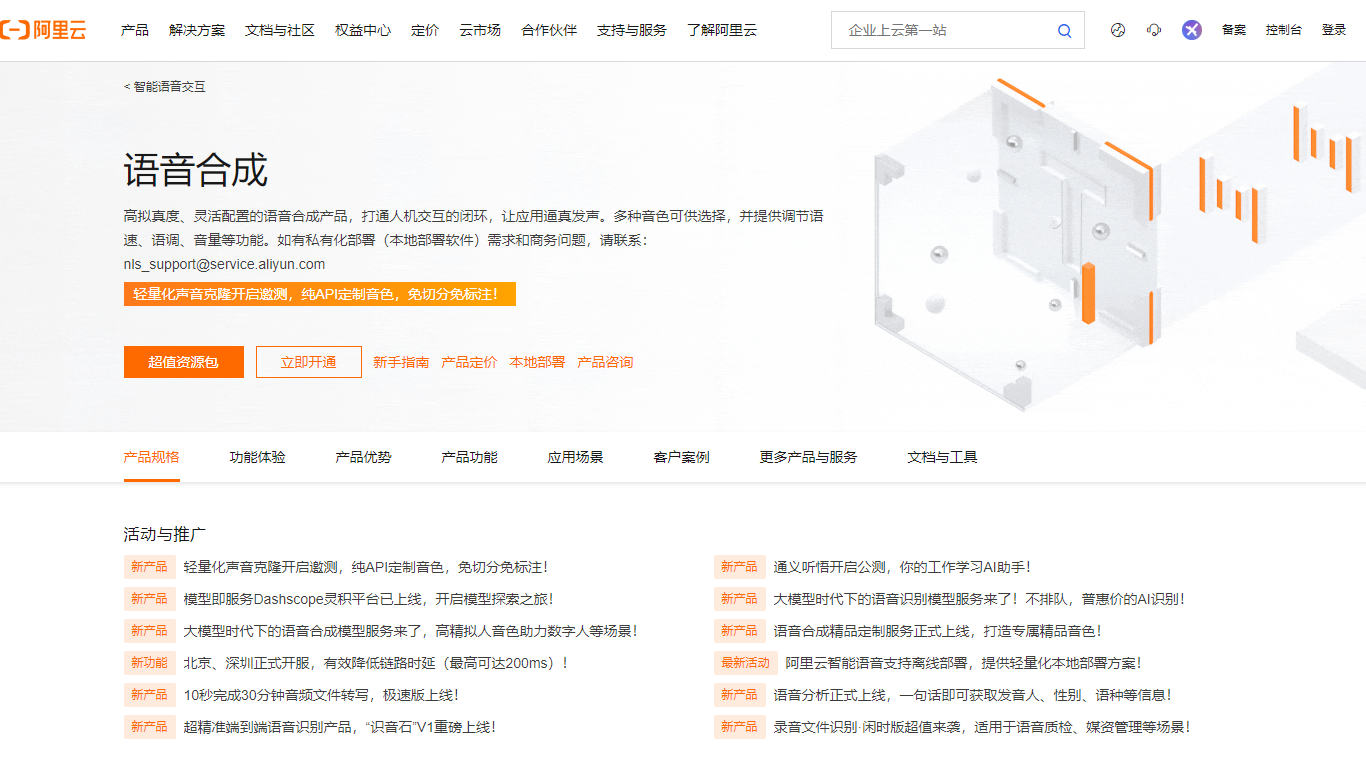Click the search magnifier icon

click(1065, 31)
